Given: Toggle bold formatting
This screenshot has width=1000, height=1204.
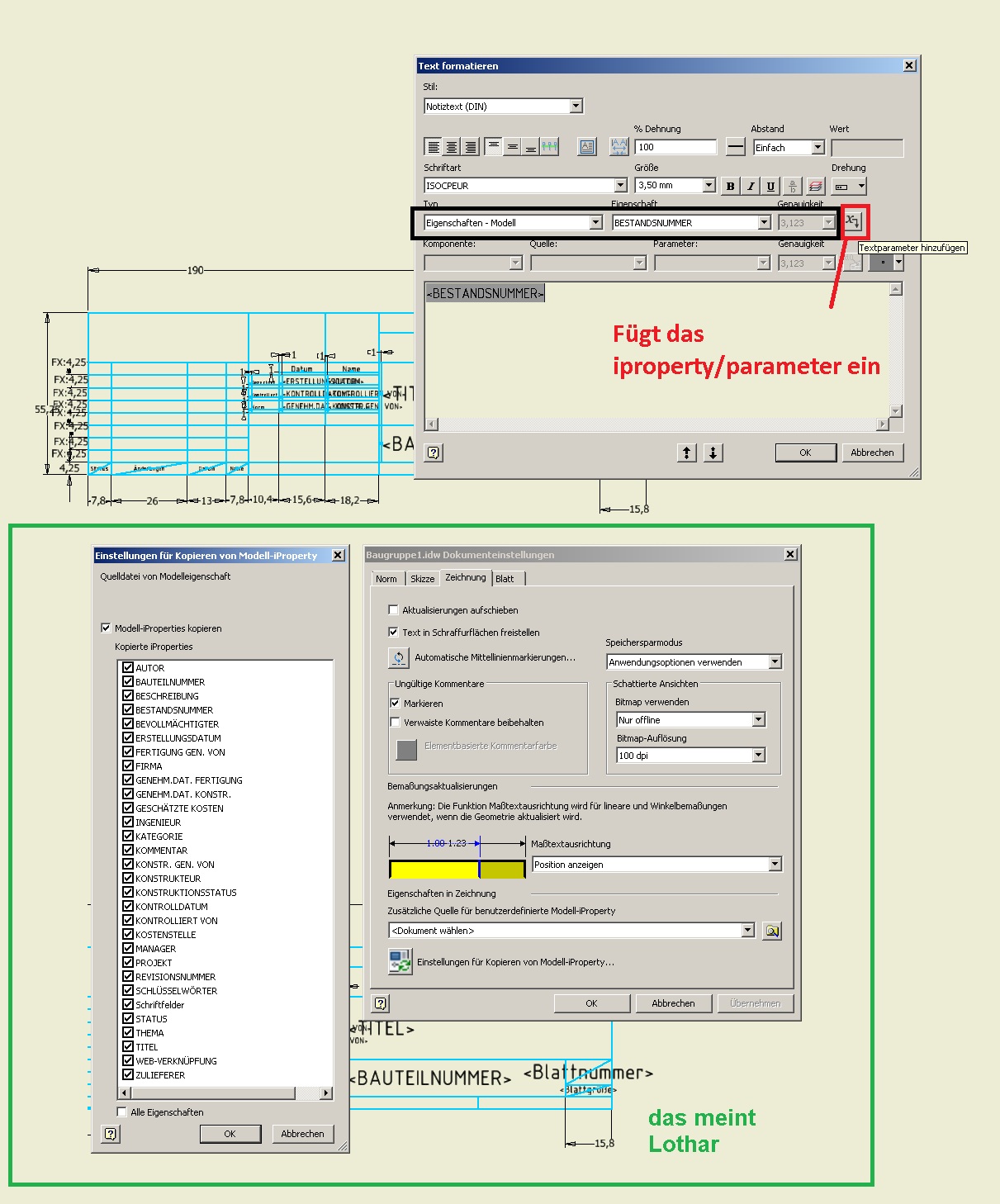Looking at the screenshot, I should (730, 186).
